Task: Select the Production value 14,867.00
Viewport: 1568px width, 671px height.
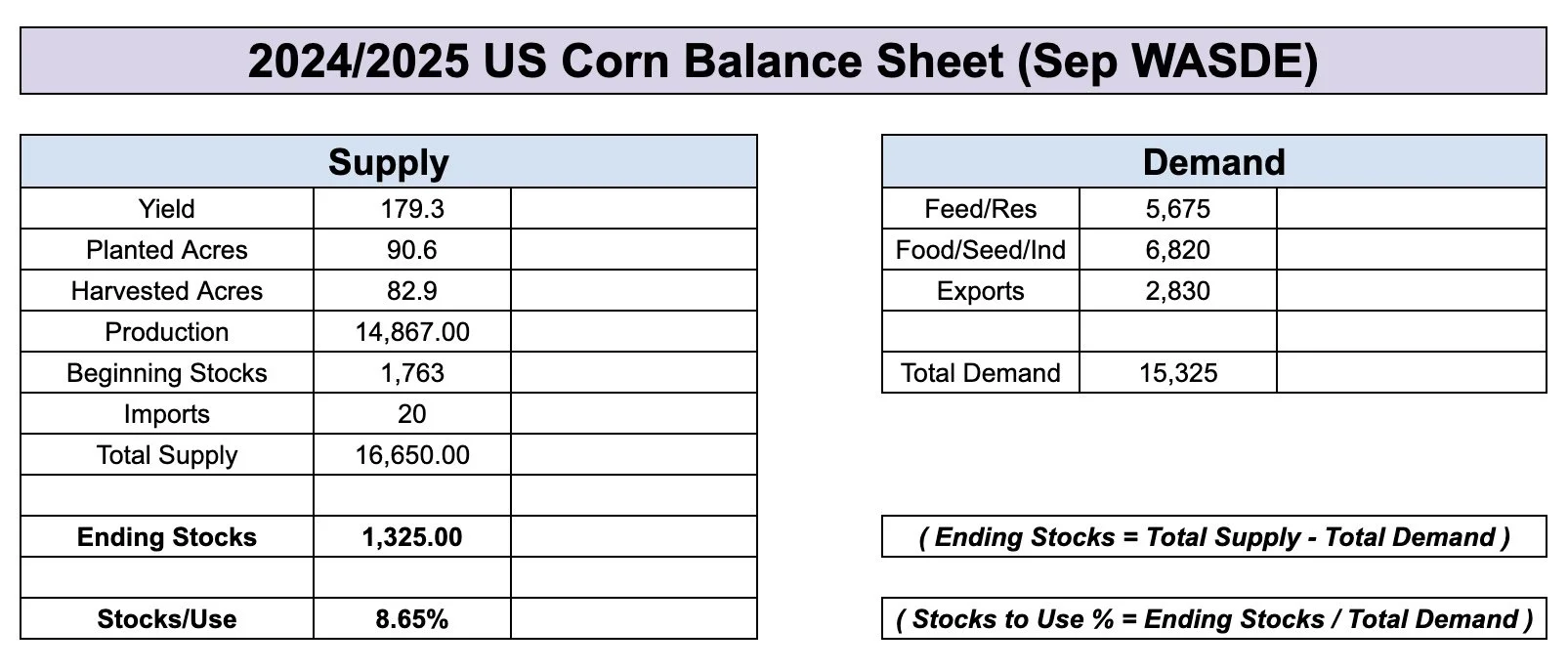Action: pyautogui.click(x=411, y=332)
